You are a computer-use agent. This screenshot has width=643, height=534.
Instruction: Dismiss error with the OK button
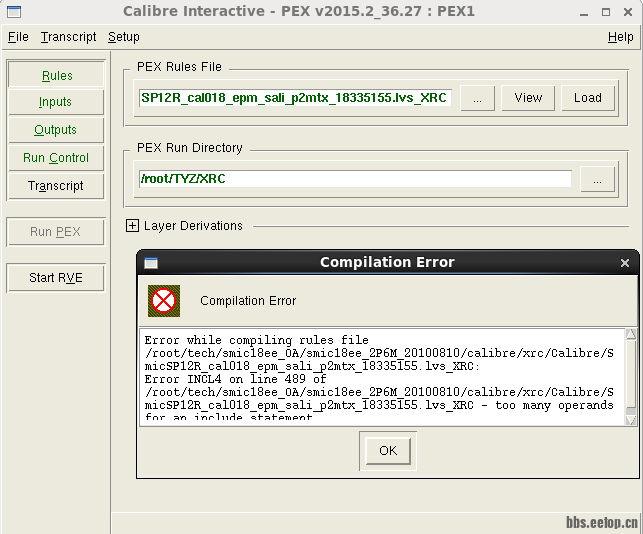[x=388, y=451]
